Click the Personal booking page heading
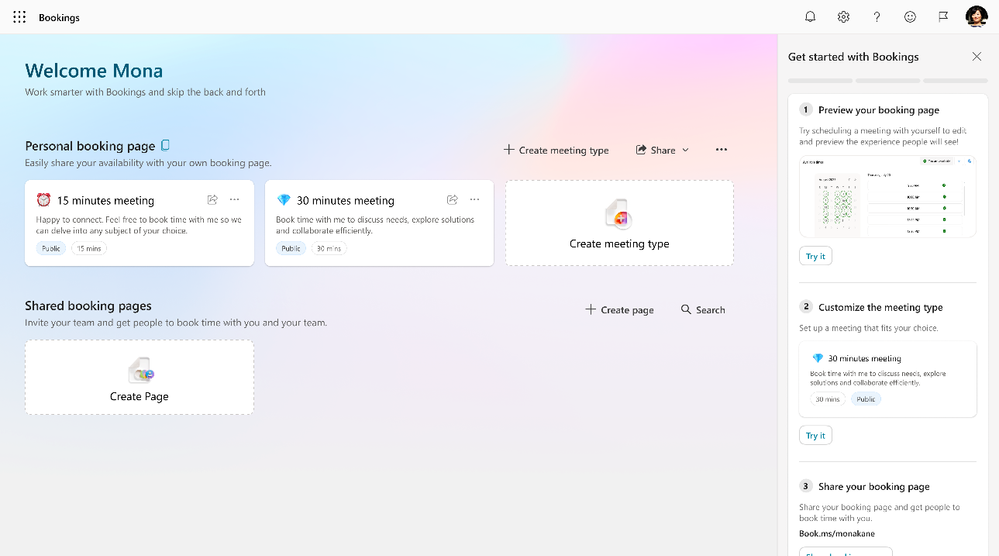The height and width of the screenshot is (556, 999). coord(90,146)
